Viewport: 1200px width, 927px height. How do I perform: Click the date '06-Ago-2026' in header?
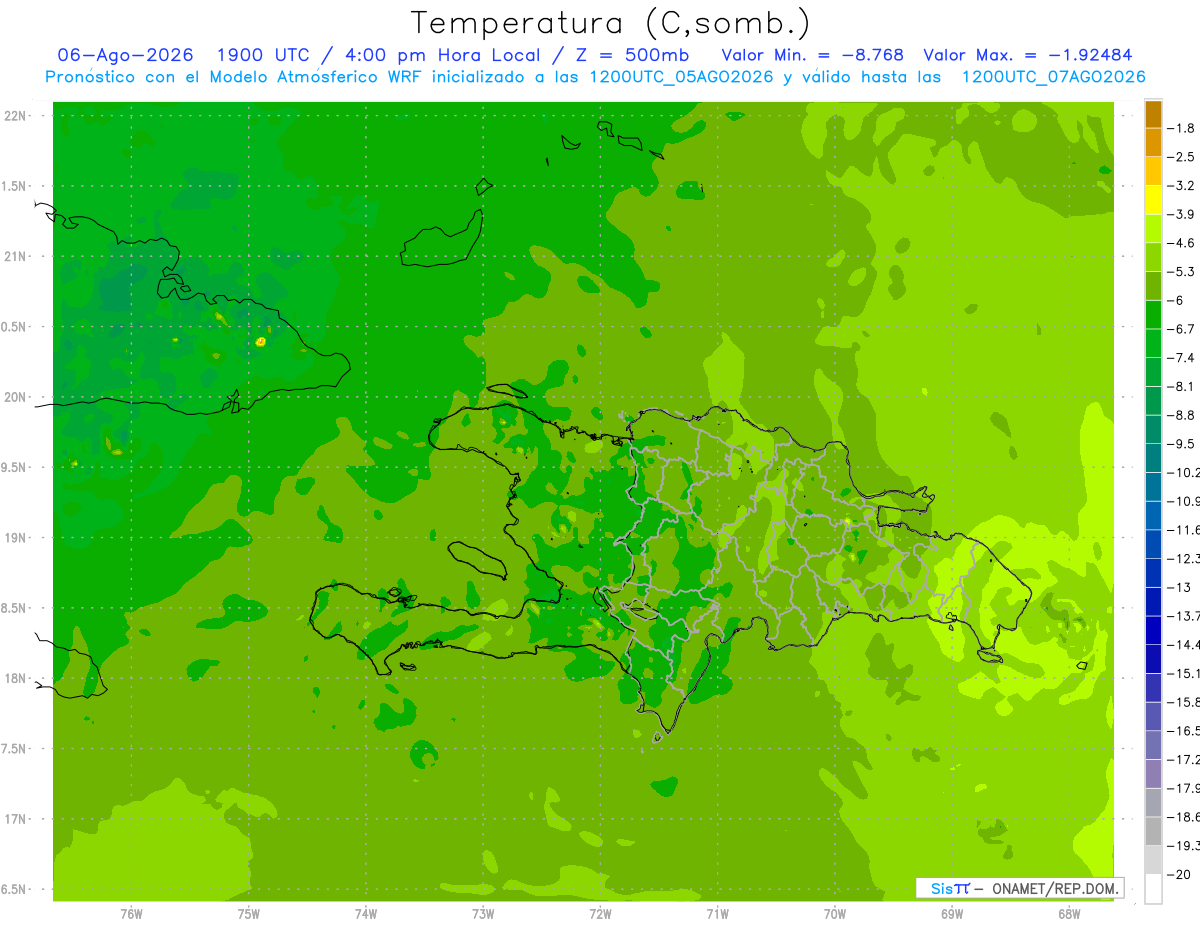click(x=125, y=56)
